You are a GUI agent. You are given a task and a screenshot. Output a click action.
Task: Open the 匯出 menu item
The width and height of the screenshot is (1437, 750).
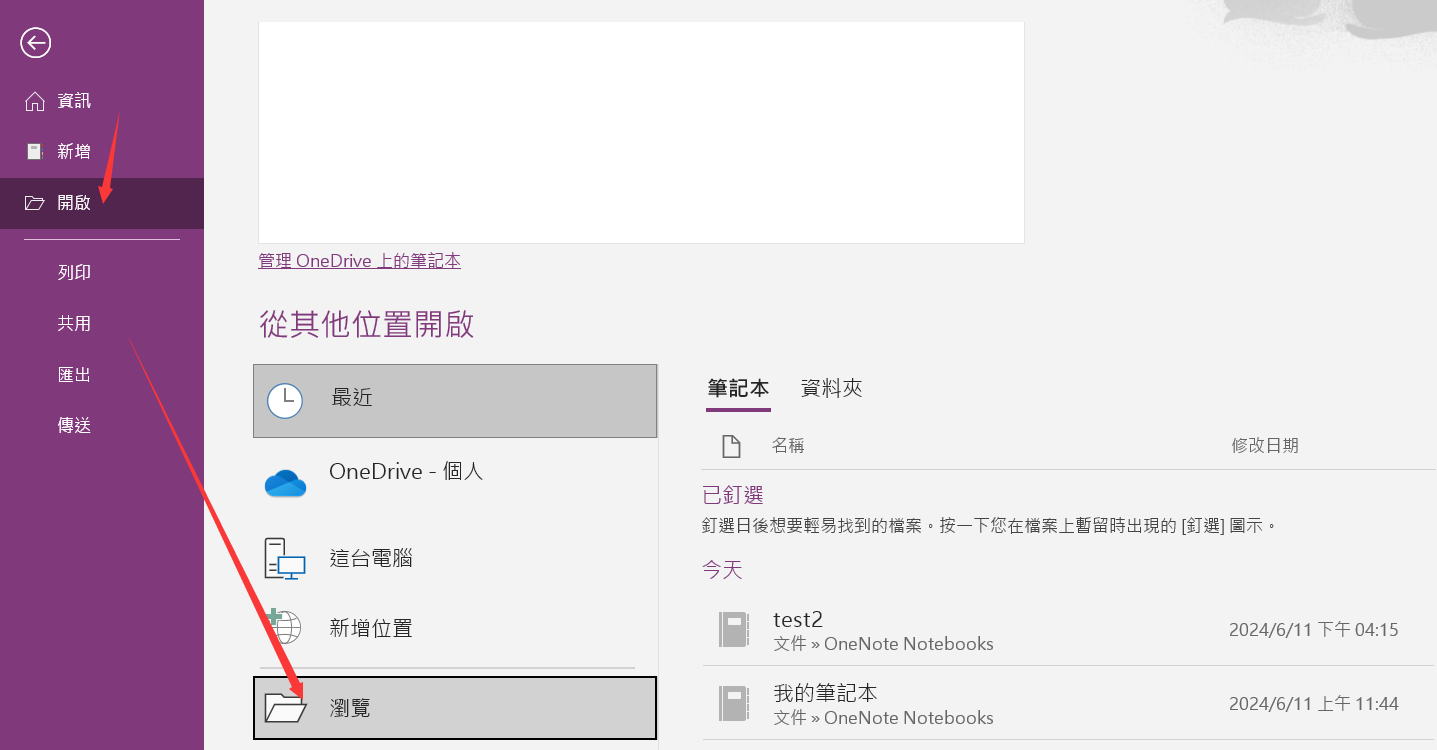(102, 374)
